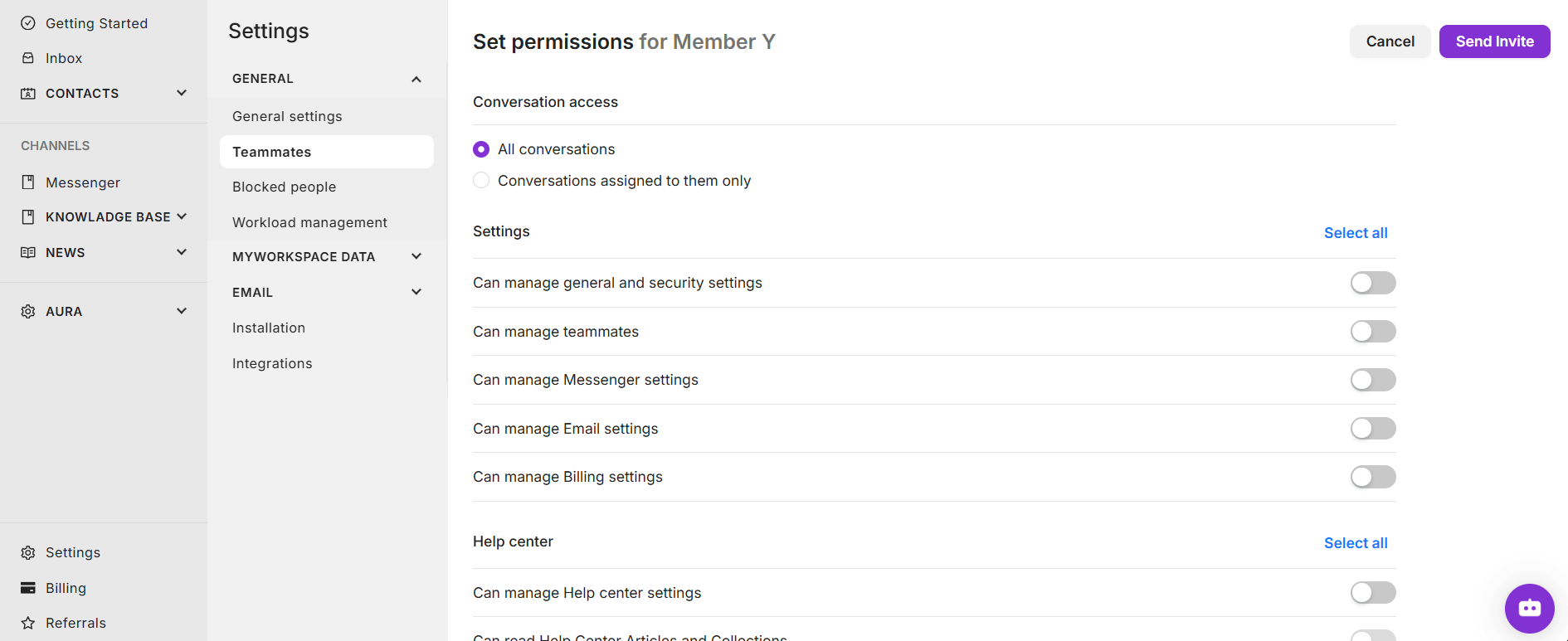Click the Send Invite button
Screen dimensions: 1568x641
(1494, 41)
